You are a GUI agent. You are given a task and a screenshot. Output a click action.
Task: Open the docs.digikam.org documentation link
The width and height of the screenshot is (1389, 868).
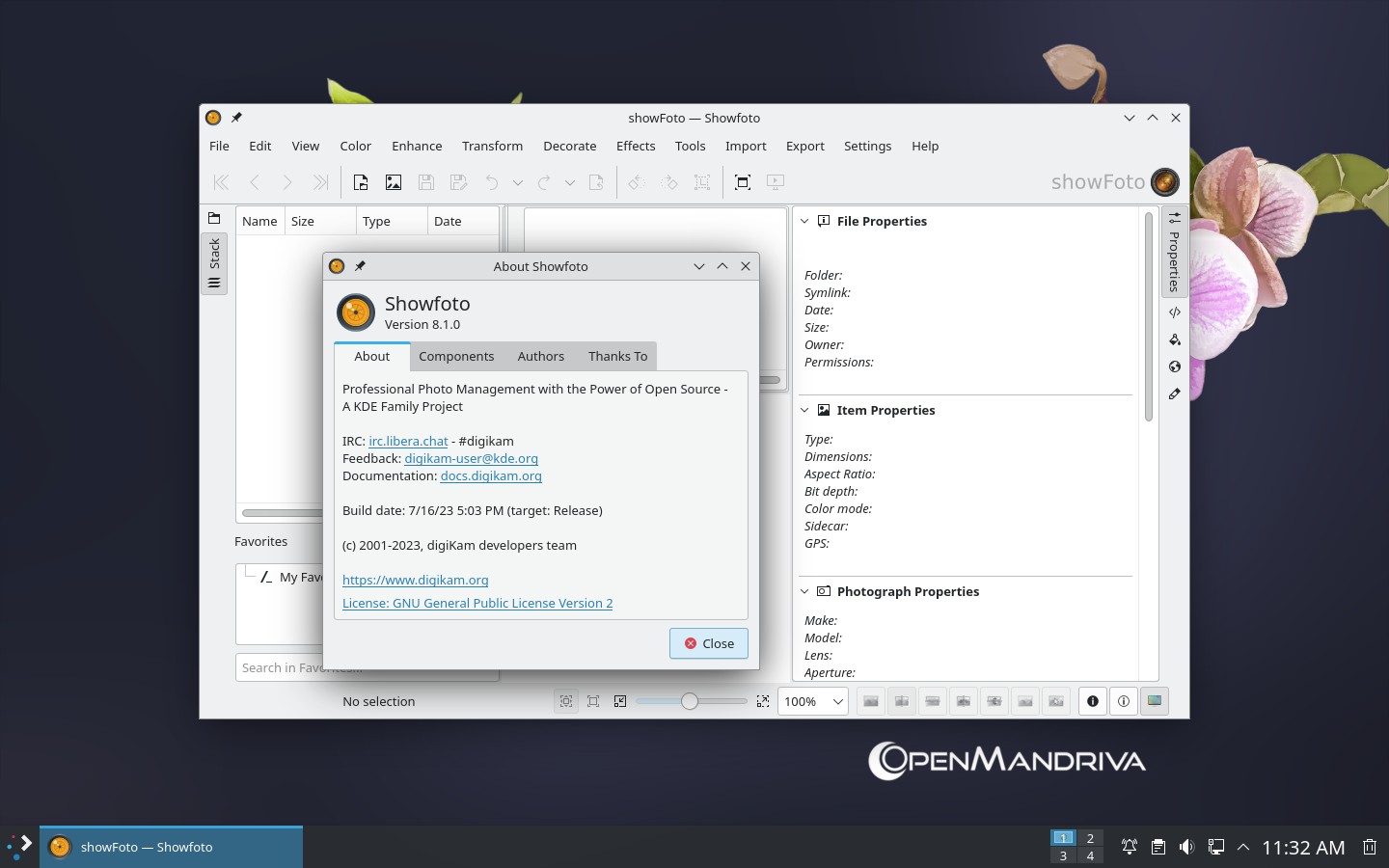pos(491,475)
